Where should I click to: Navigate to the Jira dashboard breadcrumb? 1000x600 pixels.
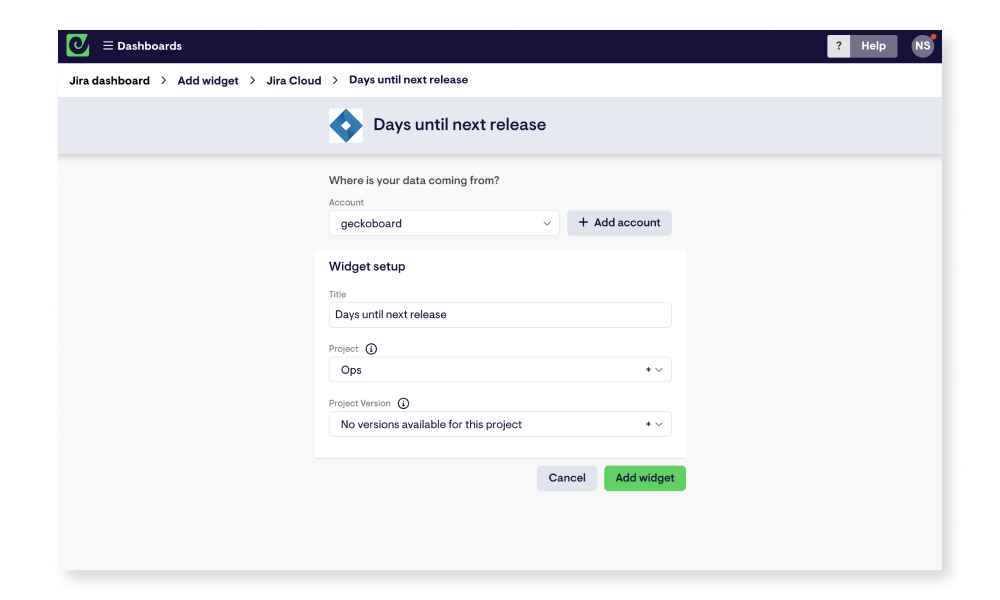[x=109, y=80]
